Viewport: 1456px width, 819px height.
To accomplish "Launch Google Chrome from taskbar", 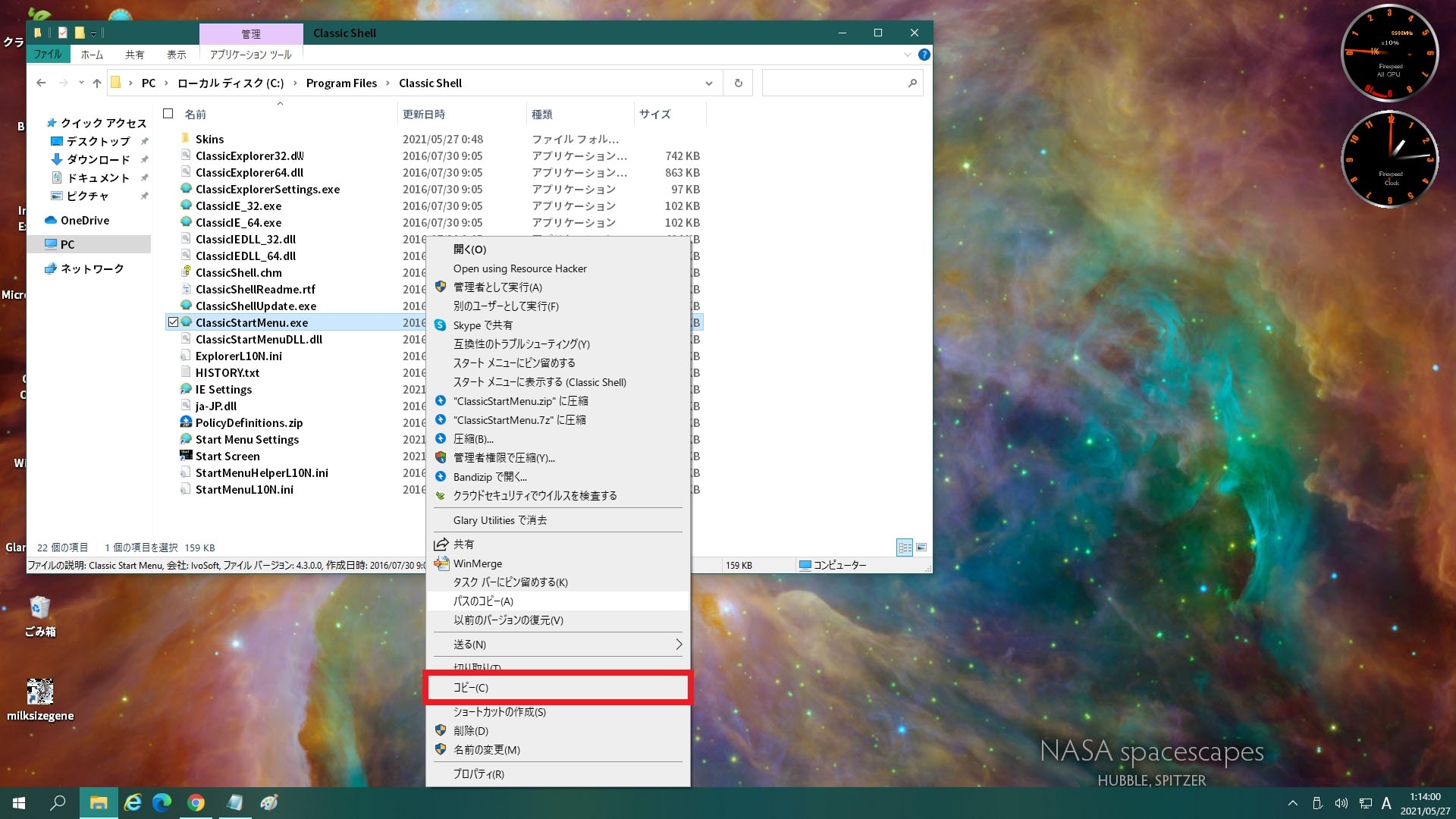I will pyautogui.click(x=196, y=802).
